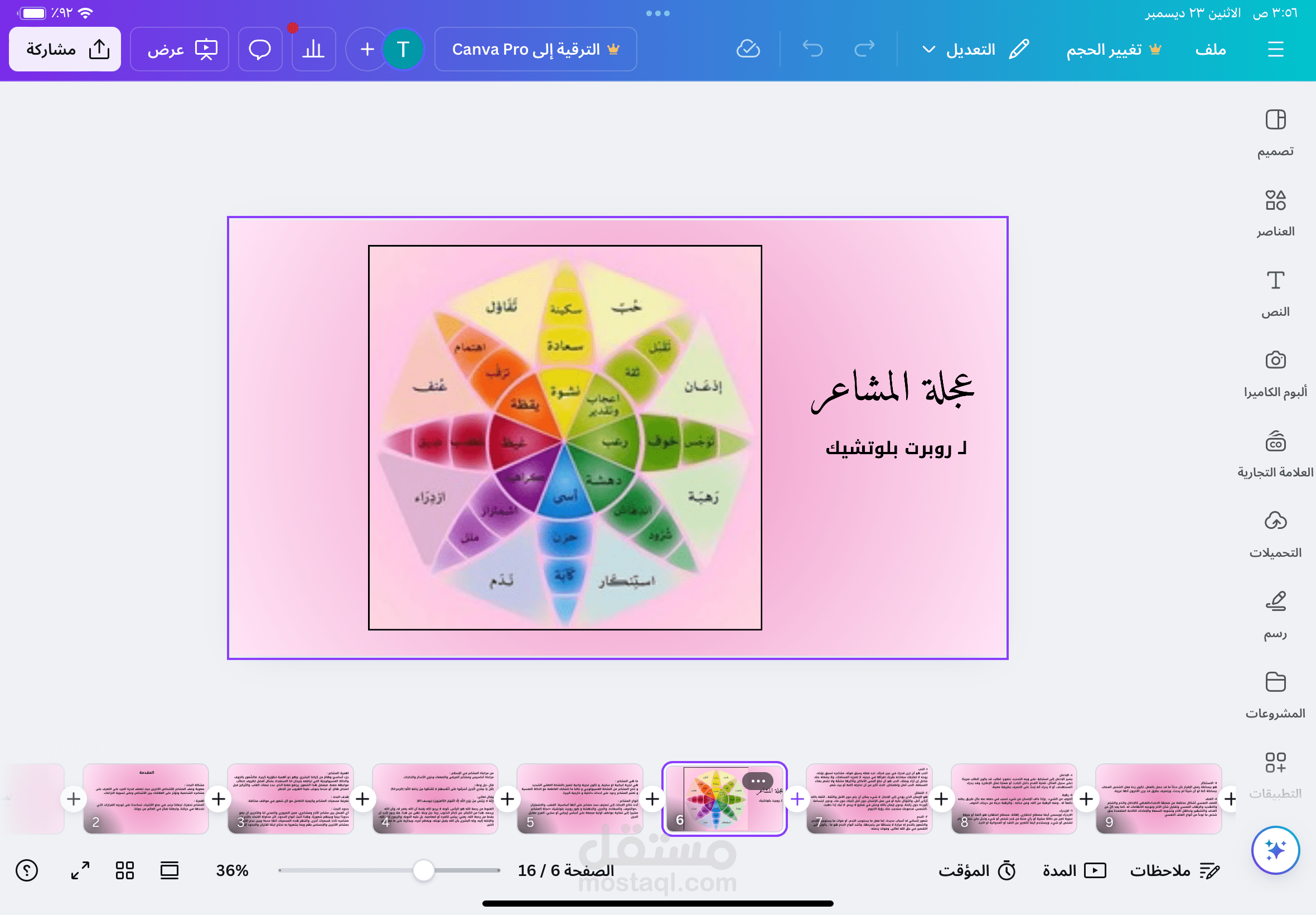Viewport: 1316px width, 915px height.
Task: Select slide 9 thumbnail
Action: click(1158, 798)
